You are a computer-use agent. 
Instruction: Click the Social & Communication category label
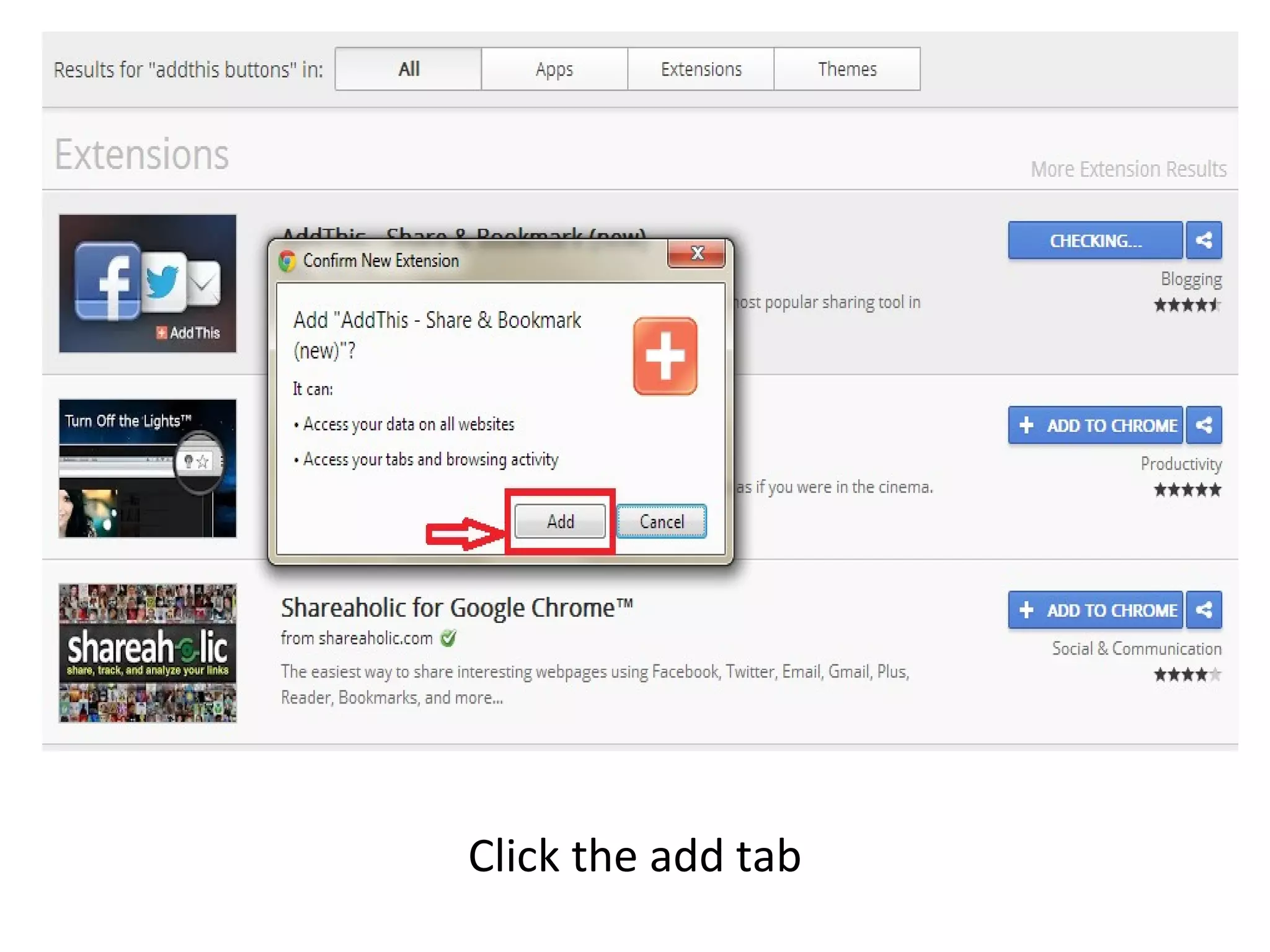[1137, 648]
